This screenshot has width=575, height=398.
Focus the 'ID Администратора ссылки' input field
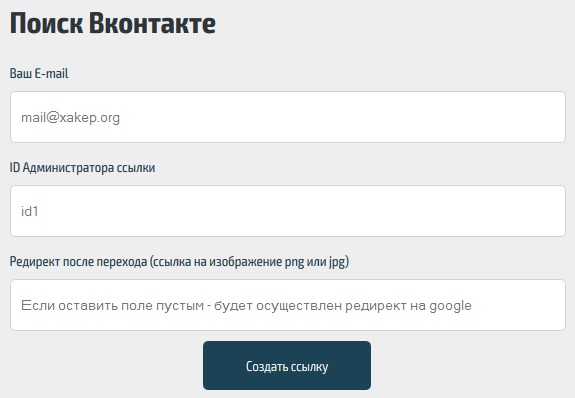pyautogui.click(x=288, y=211)
